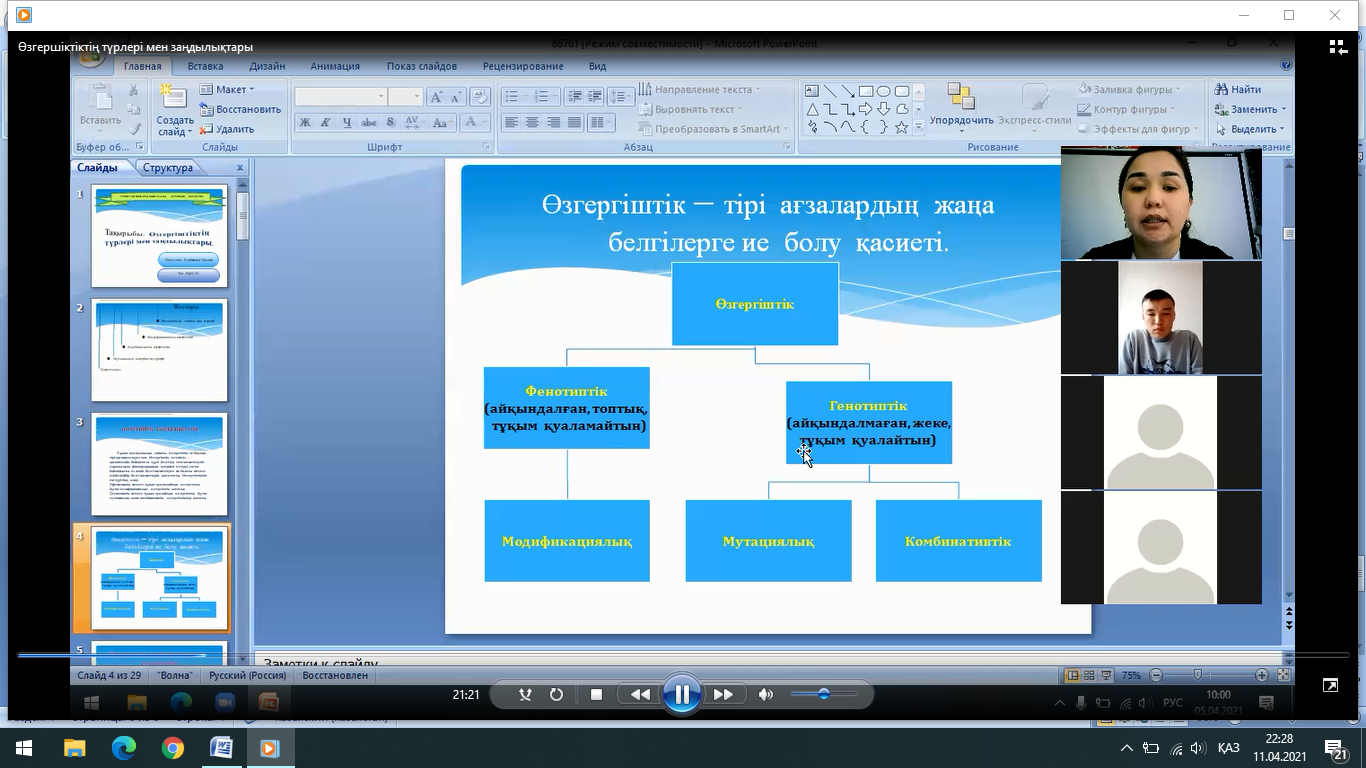
Task: Open the player view options icon
Action: 1338,47
